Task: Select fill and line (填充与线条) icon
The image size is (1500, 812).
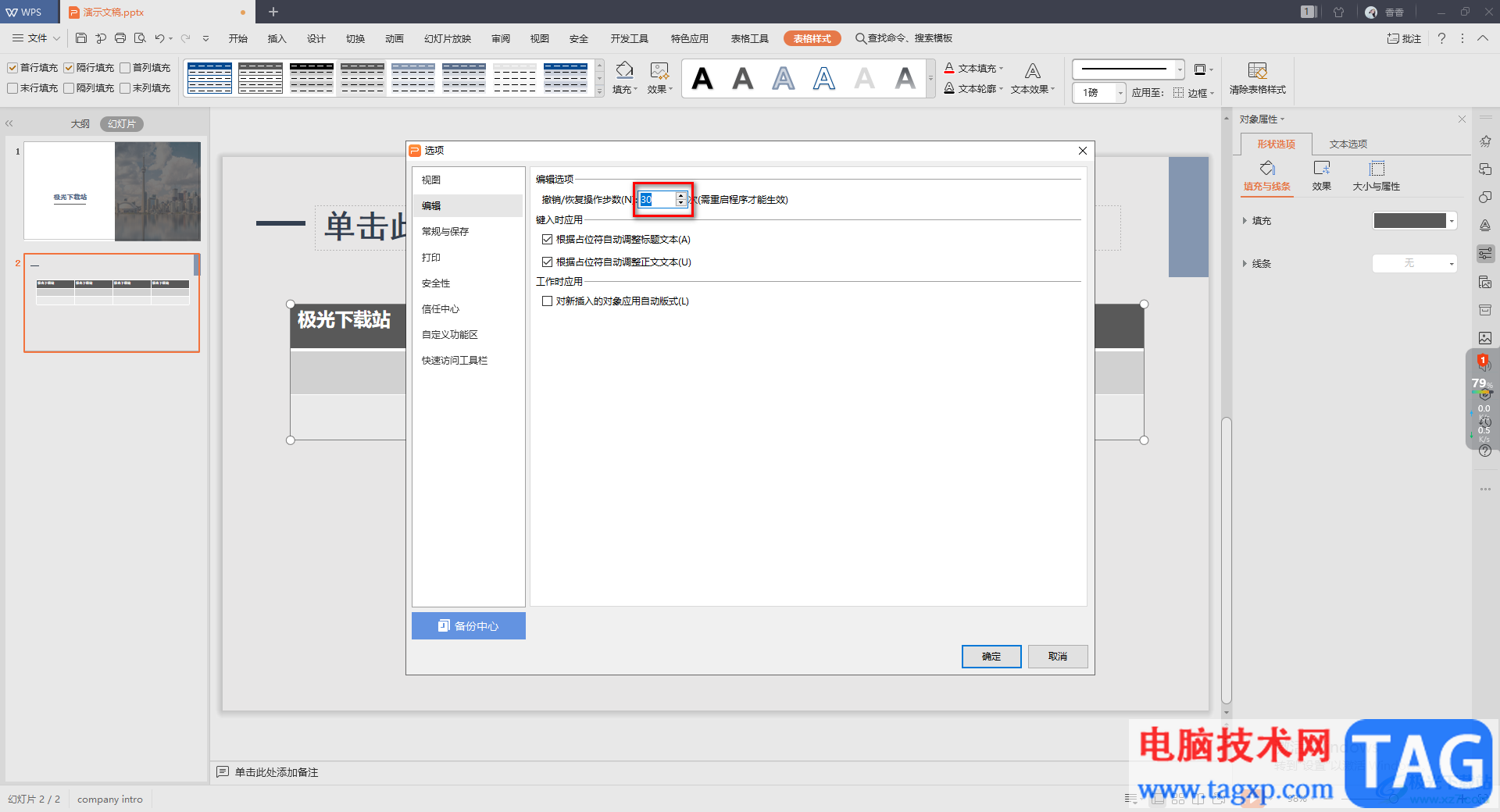Action: [x=1267, y=176]
